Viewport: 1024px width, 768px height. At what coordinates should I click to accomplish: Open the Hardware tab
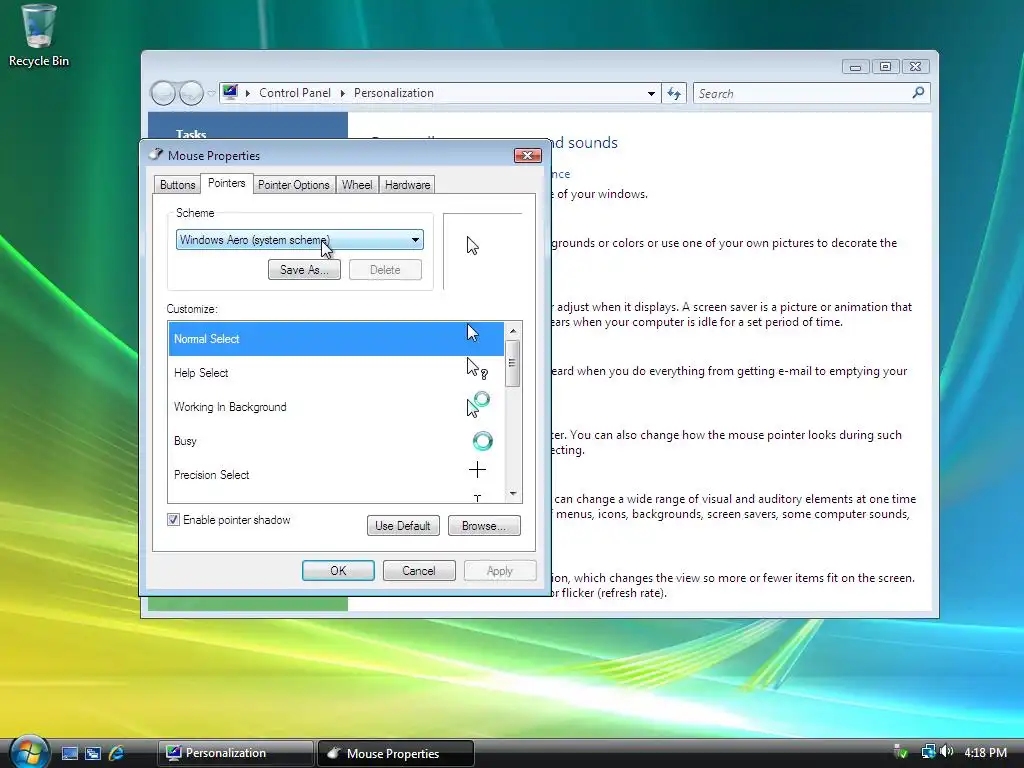[408, 185]
